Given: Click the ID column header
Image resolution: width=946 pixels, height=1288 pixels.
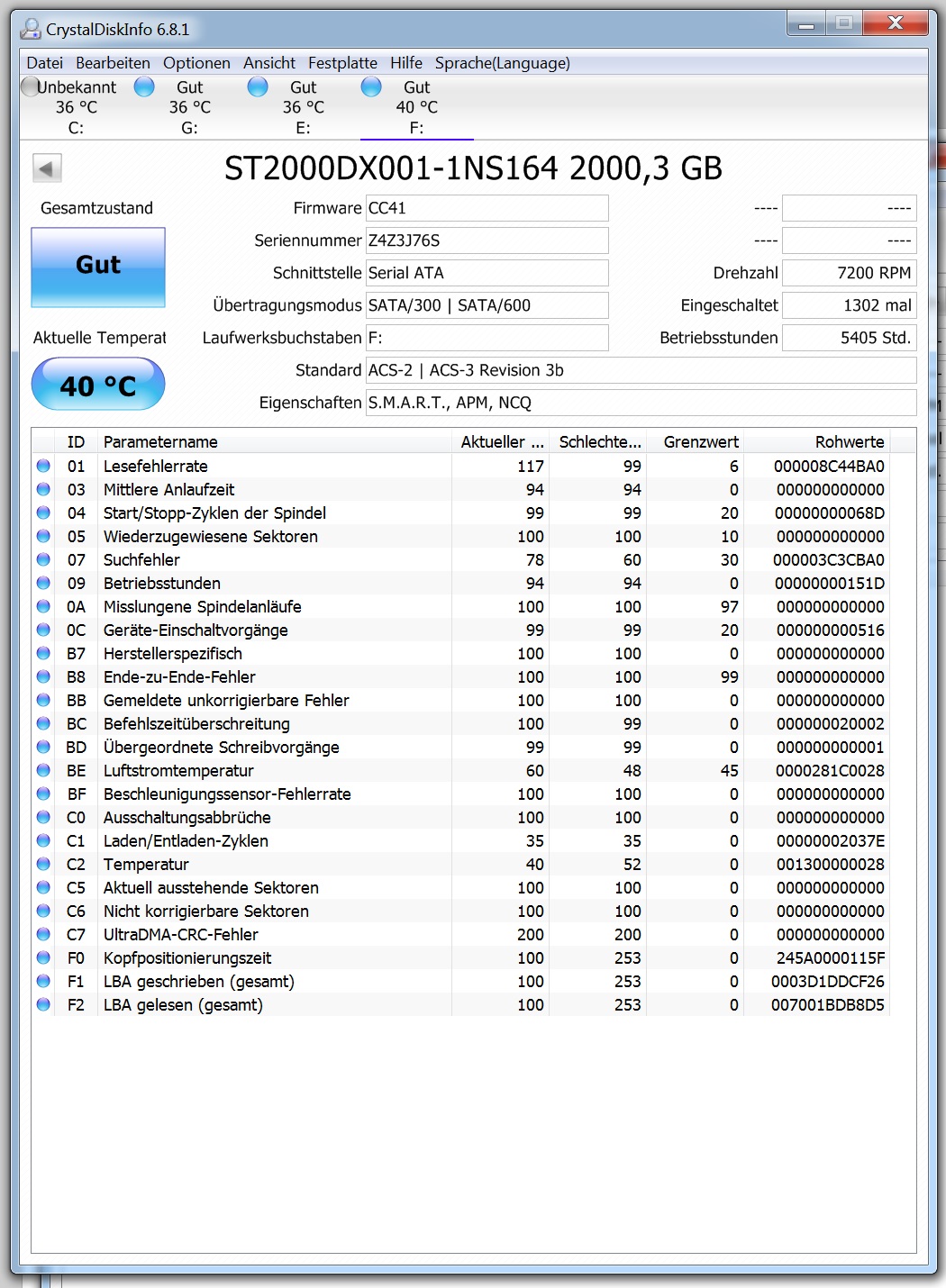Looking at the screenshot, I should [x=76, y=442].
